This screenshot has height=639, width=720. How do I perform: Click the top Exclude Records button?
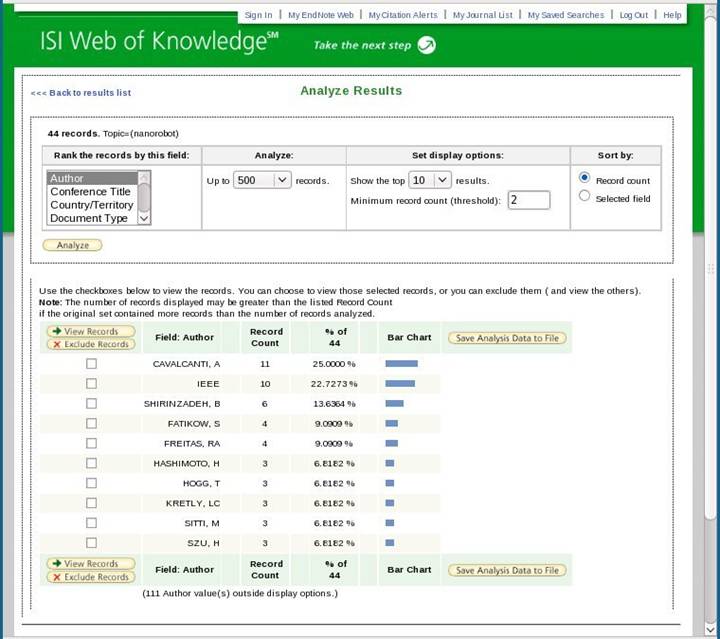pyautogui.click(x=91, y=344)
